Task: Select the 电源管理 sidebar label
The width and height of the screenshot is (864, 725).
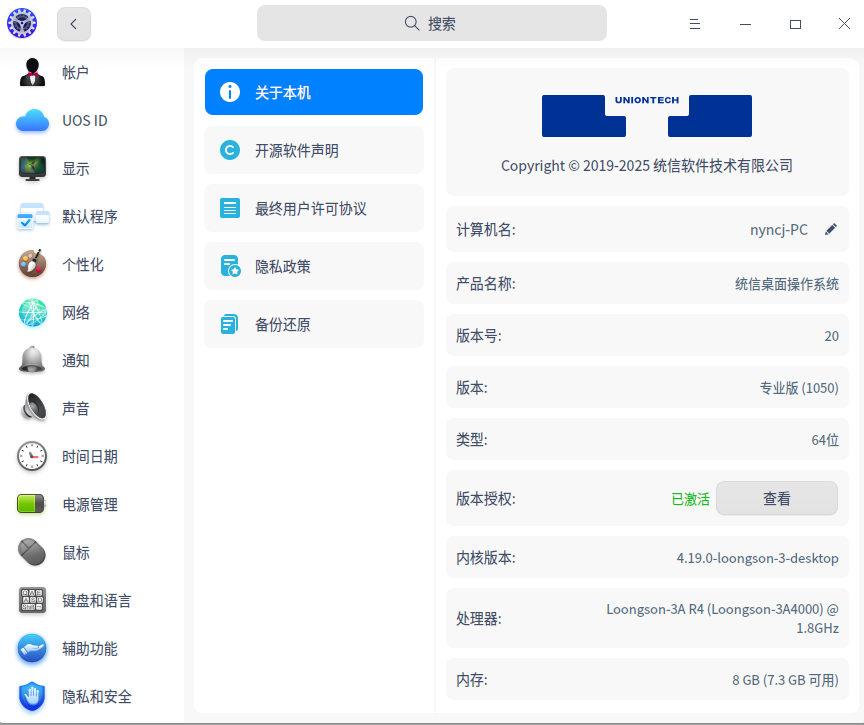Action: point(90,505)
